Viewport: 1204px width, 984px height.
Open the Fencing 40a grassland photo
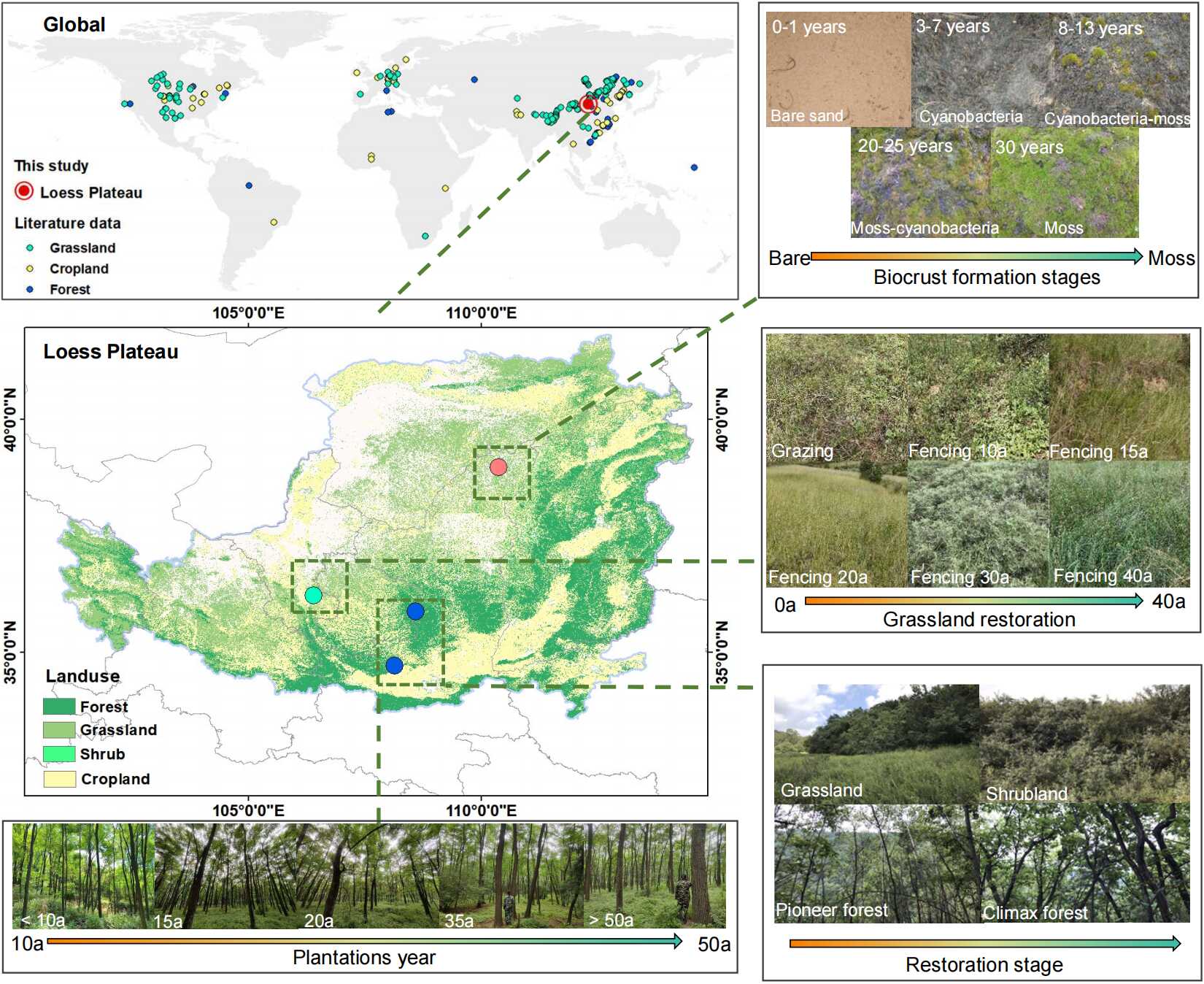(x=1119, y=523)
